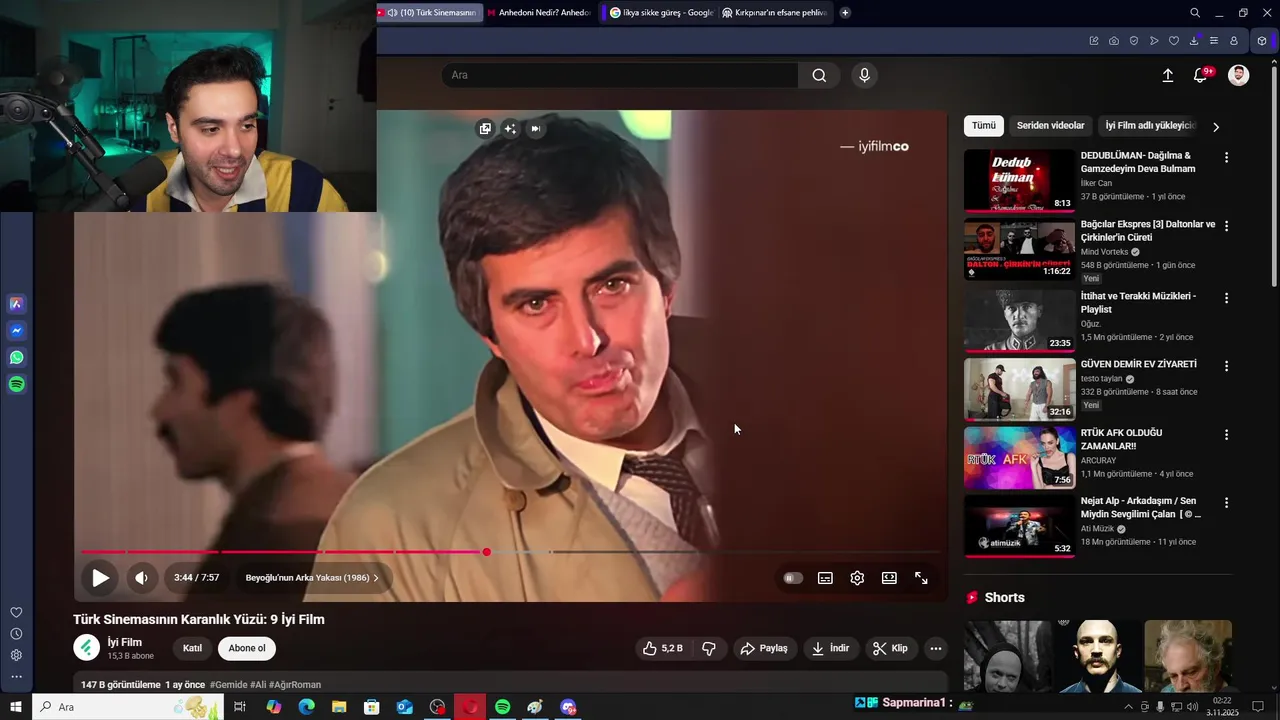The height and width of the screenshot is (720, 1280).
Task: Open the browser heart bookmarks icon
Action: (1174, 41)
